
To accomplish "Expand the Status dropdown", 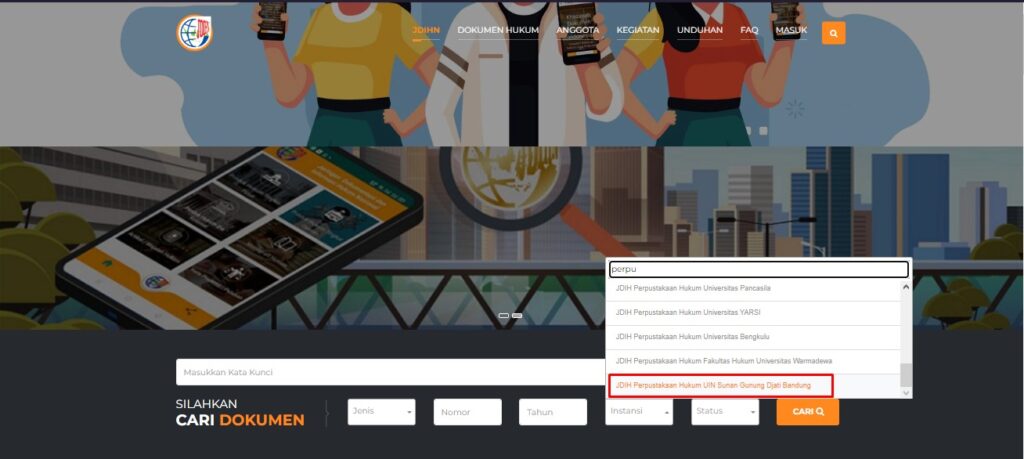I will click(724, 411).
